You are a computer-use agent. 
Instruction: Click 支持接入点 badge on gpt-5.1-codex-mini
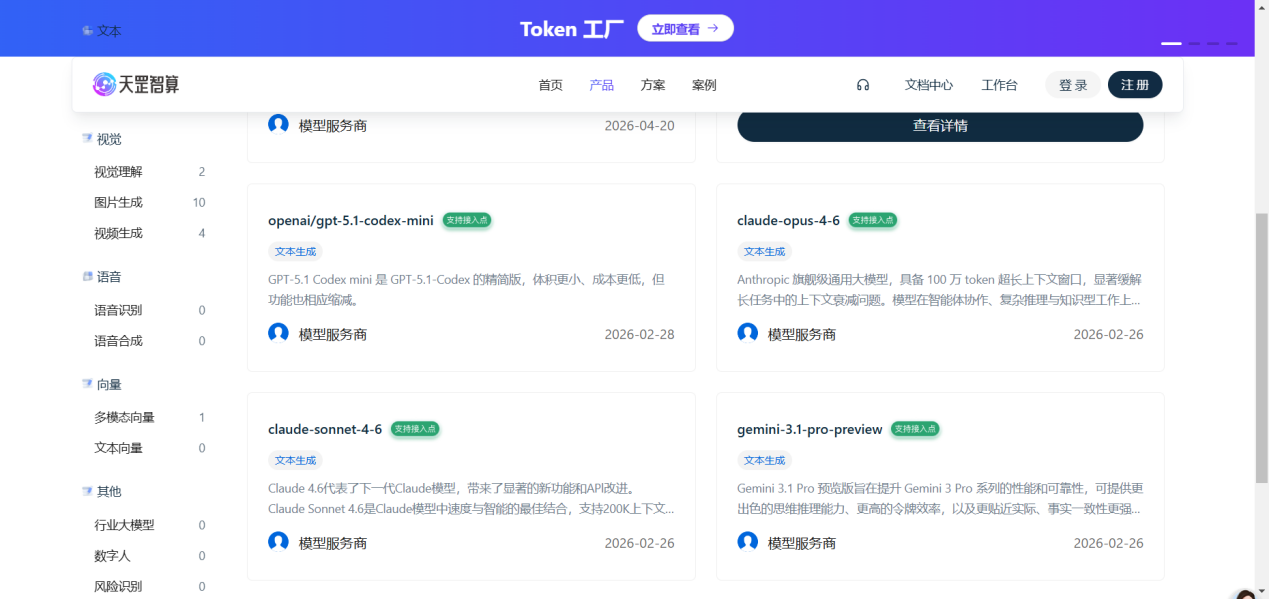click(x=467, y=220)
